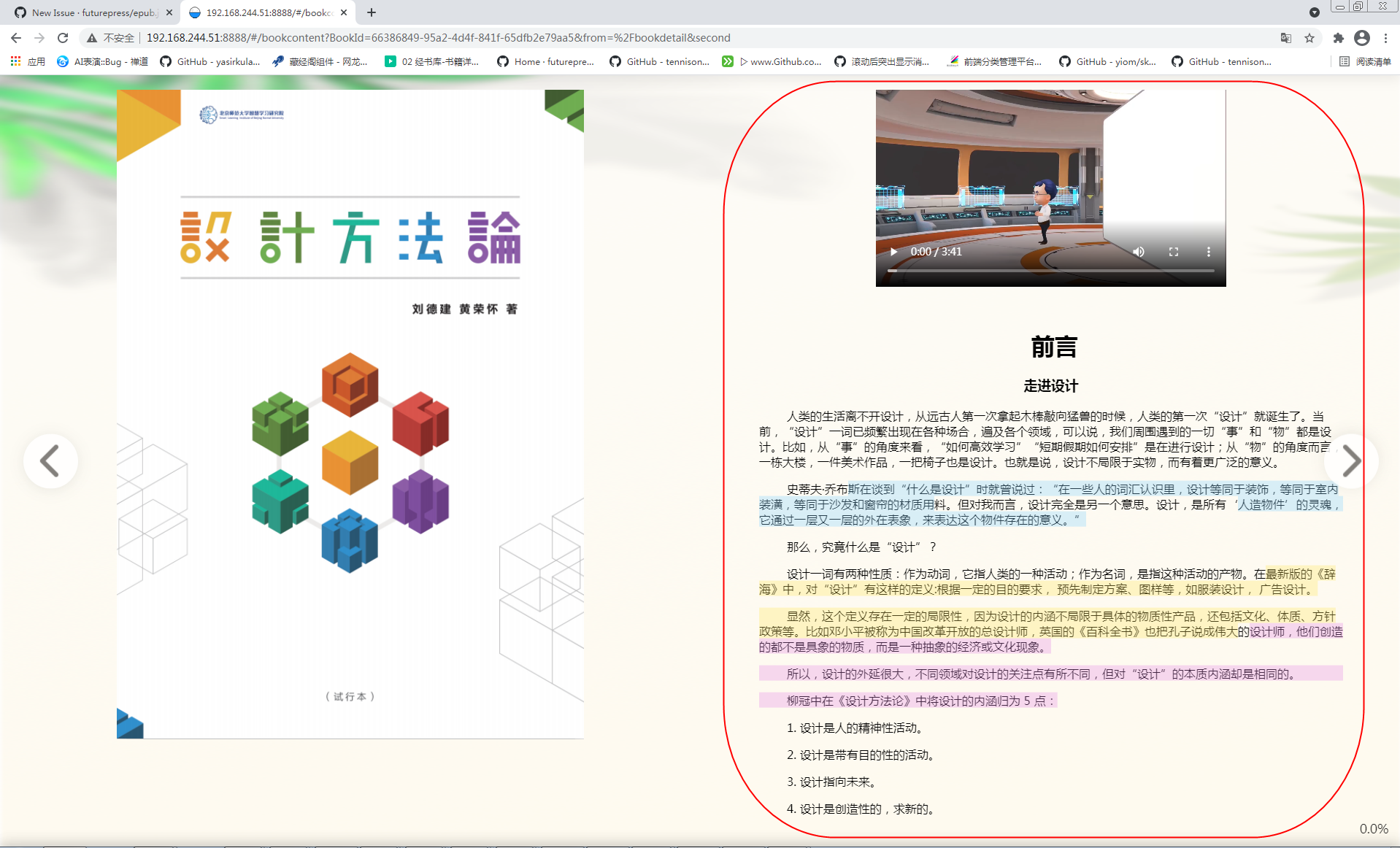The image size is (1400, 848).
Task: Go to next page with right chevron
Action: click(x=1351, y=460)
